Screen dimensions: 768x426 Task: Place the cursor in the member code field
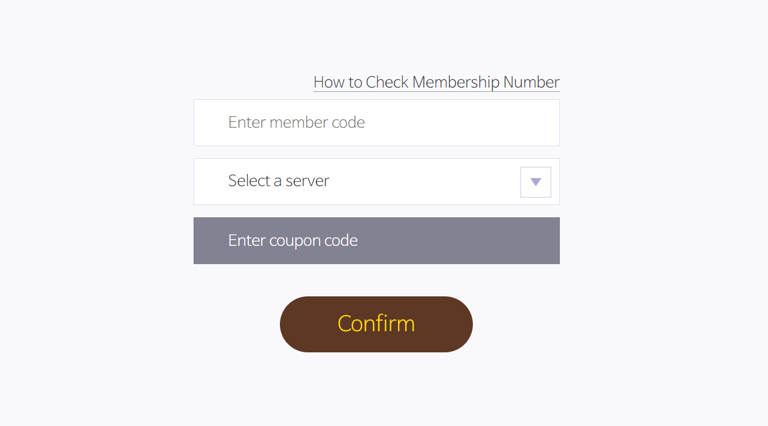click(376, 122)
